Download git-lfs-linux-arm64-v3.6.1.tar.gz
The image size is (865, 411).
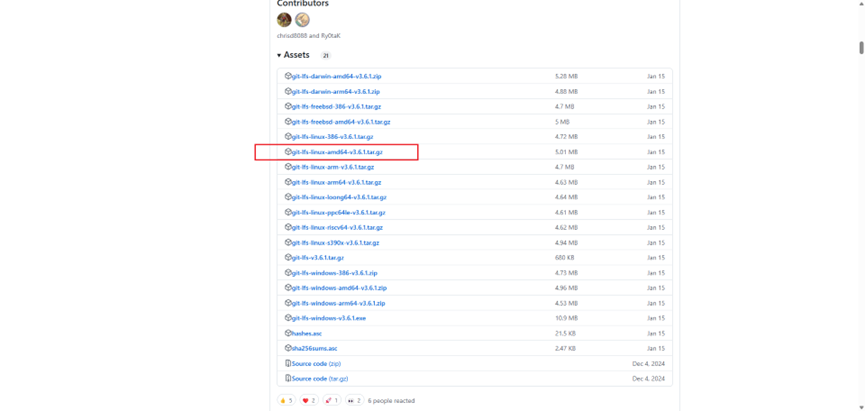click(x=337, y=182)
